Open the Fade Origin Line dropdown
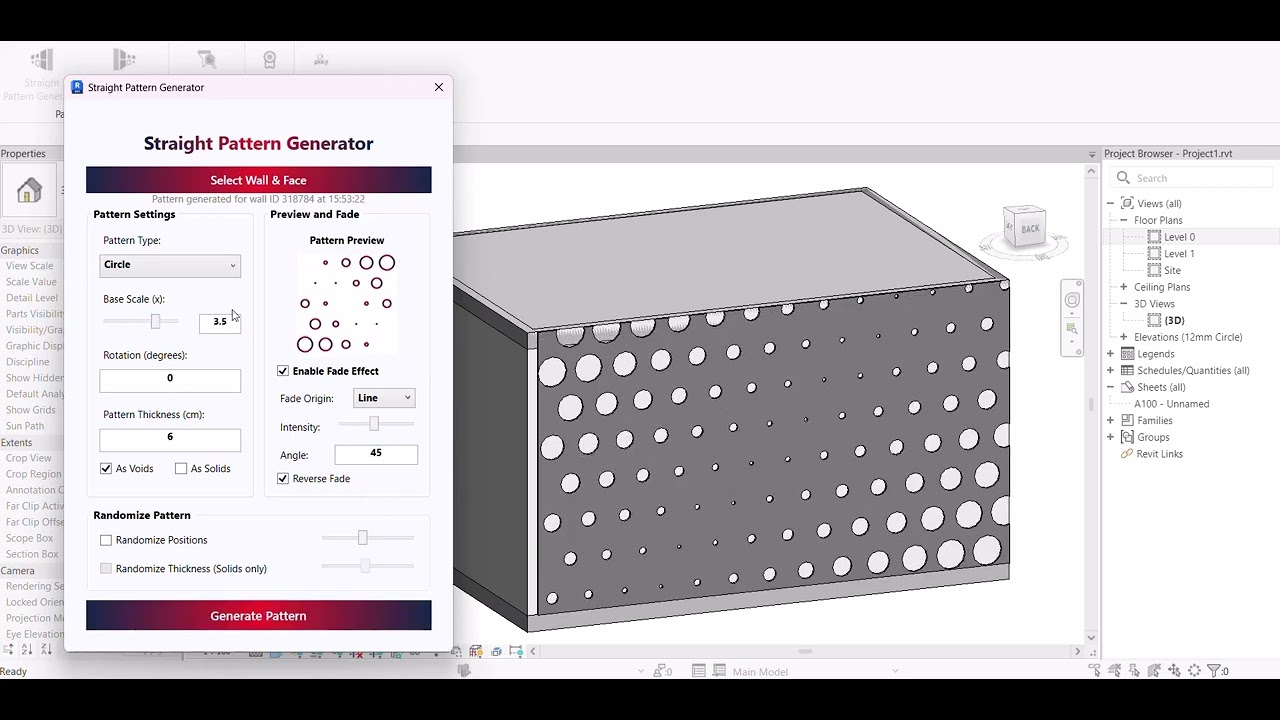The width and height of the screenshot is (1280, 720). 384,398
